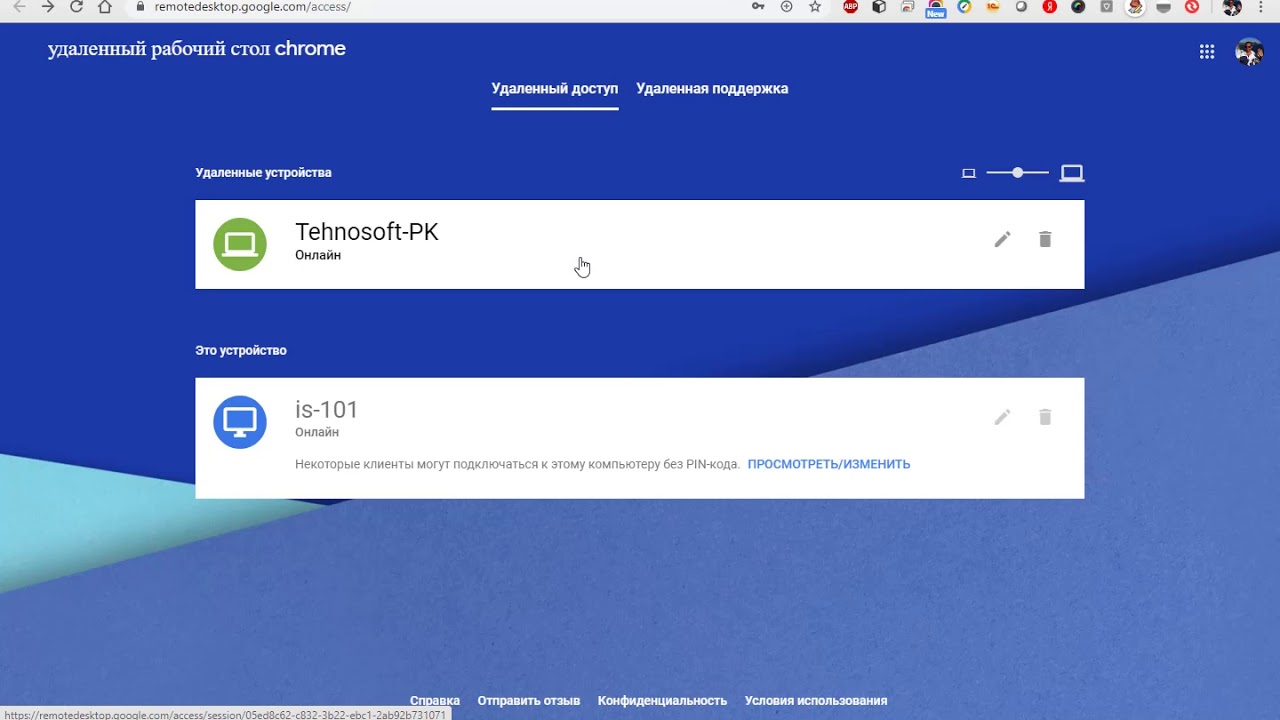
Task: Open Условия использования footer link
Action: (x=816, y=701)
